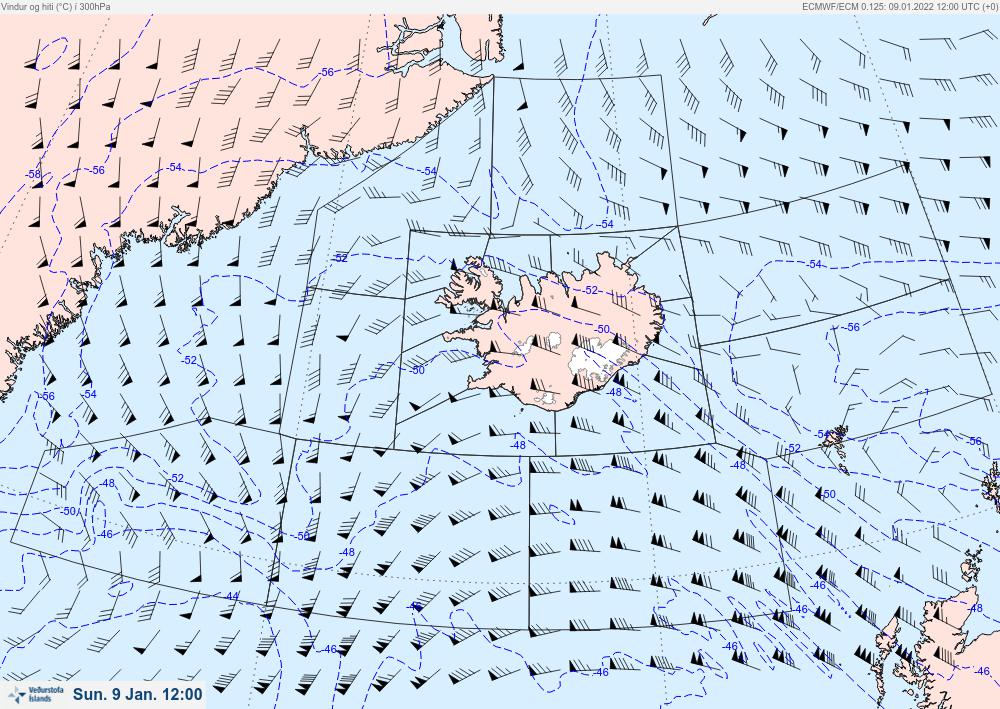Click the -58 isotherm label over Greenland
This screenshot has width=1000, height=709.
click(33, 174)
